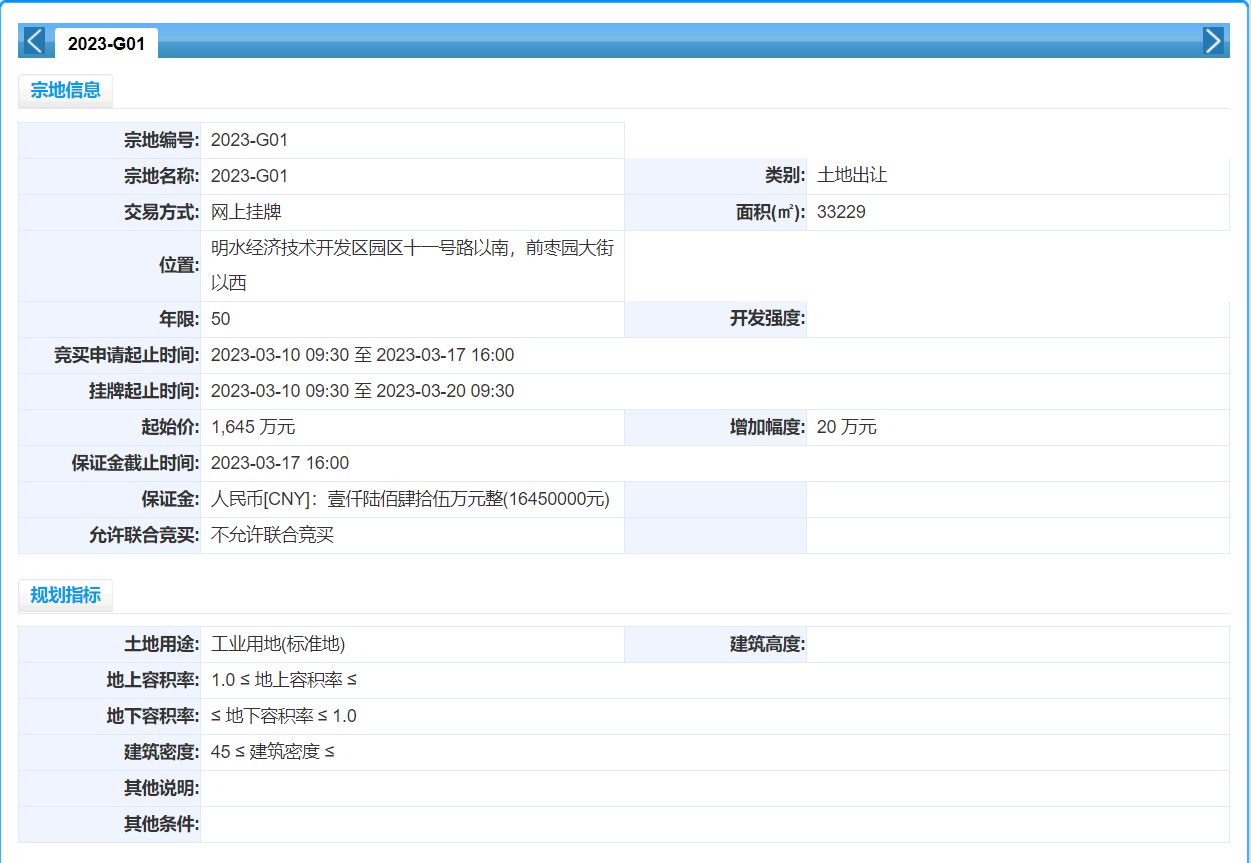Click the 土地用途 label
The image size is (1251, 863).
[161, 644]
